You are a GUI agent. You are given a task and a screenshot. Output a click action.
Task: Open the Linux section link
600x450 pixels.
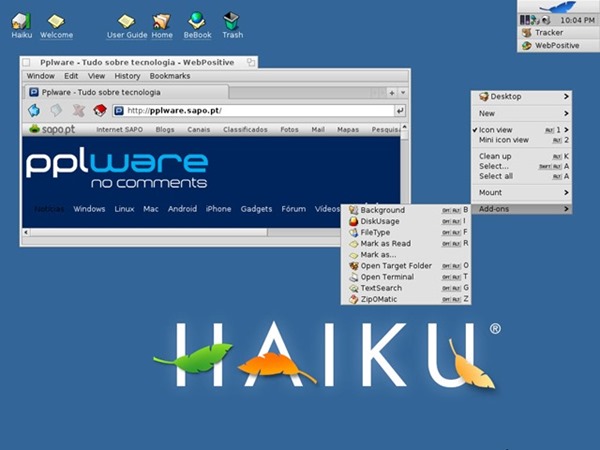point(124,209)
